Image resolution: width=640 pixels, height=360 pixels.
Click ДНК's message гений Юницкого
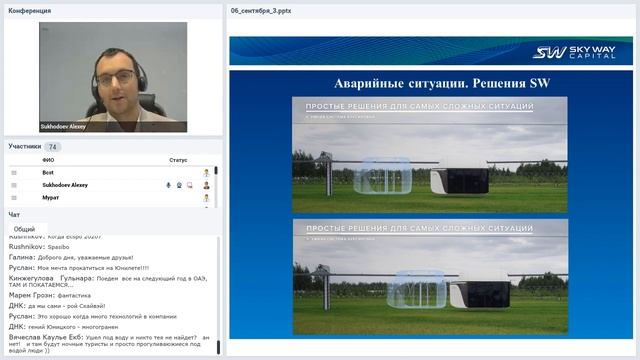(x=63, y=327)
